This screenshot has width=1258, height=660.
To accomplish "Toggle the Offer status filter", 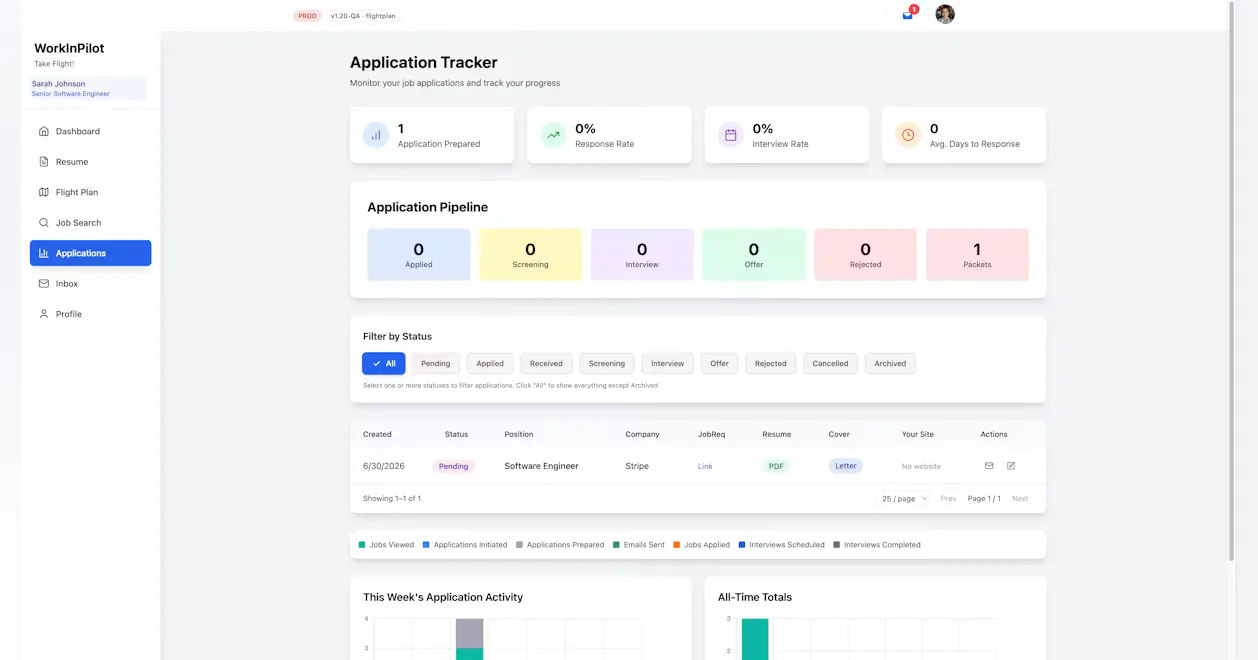I will (x=720, y=364).
